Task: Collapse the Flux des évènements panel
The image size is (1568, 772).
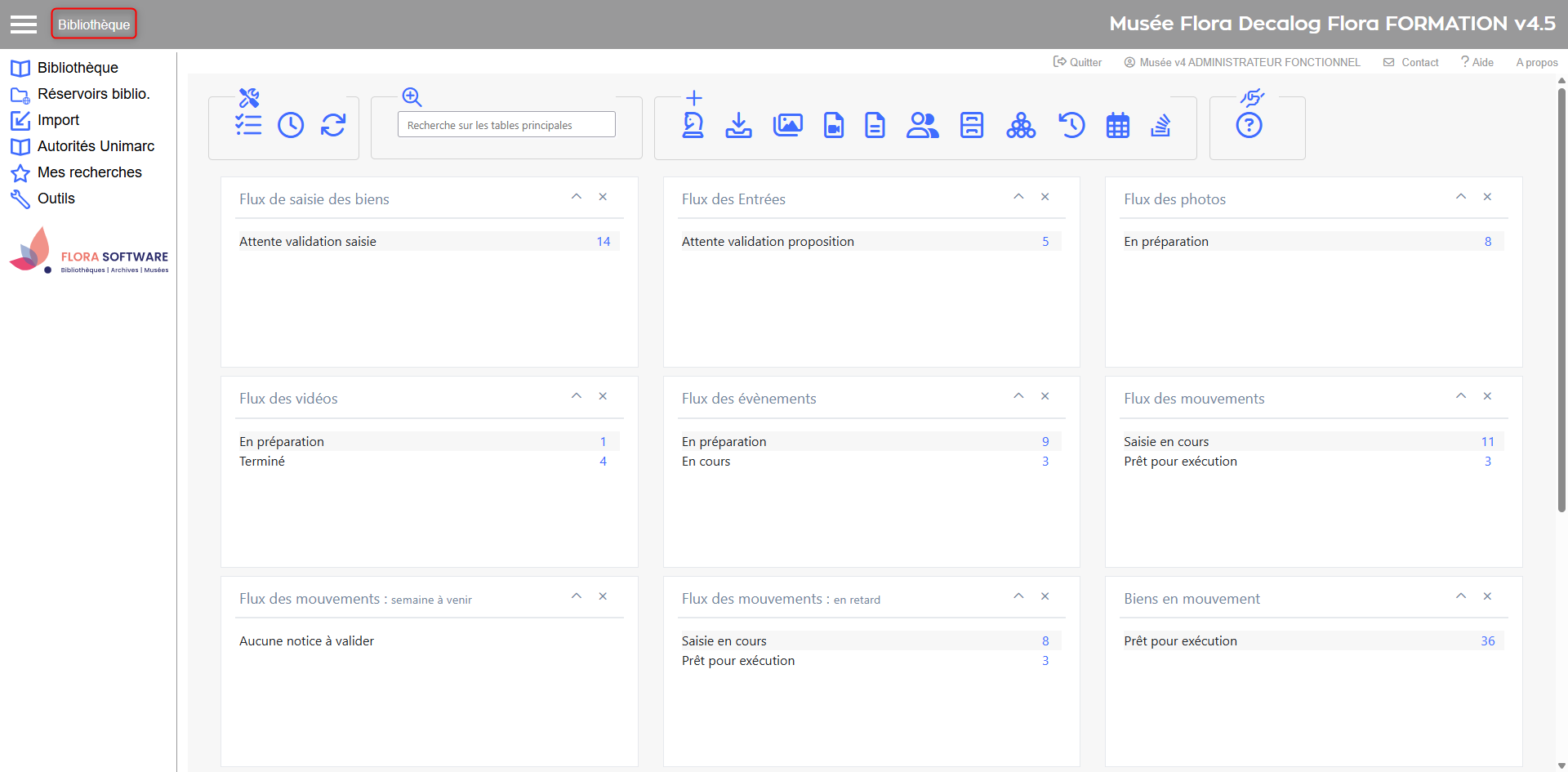Action: tap(1018, 396)
